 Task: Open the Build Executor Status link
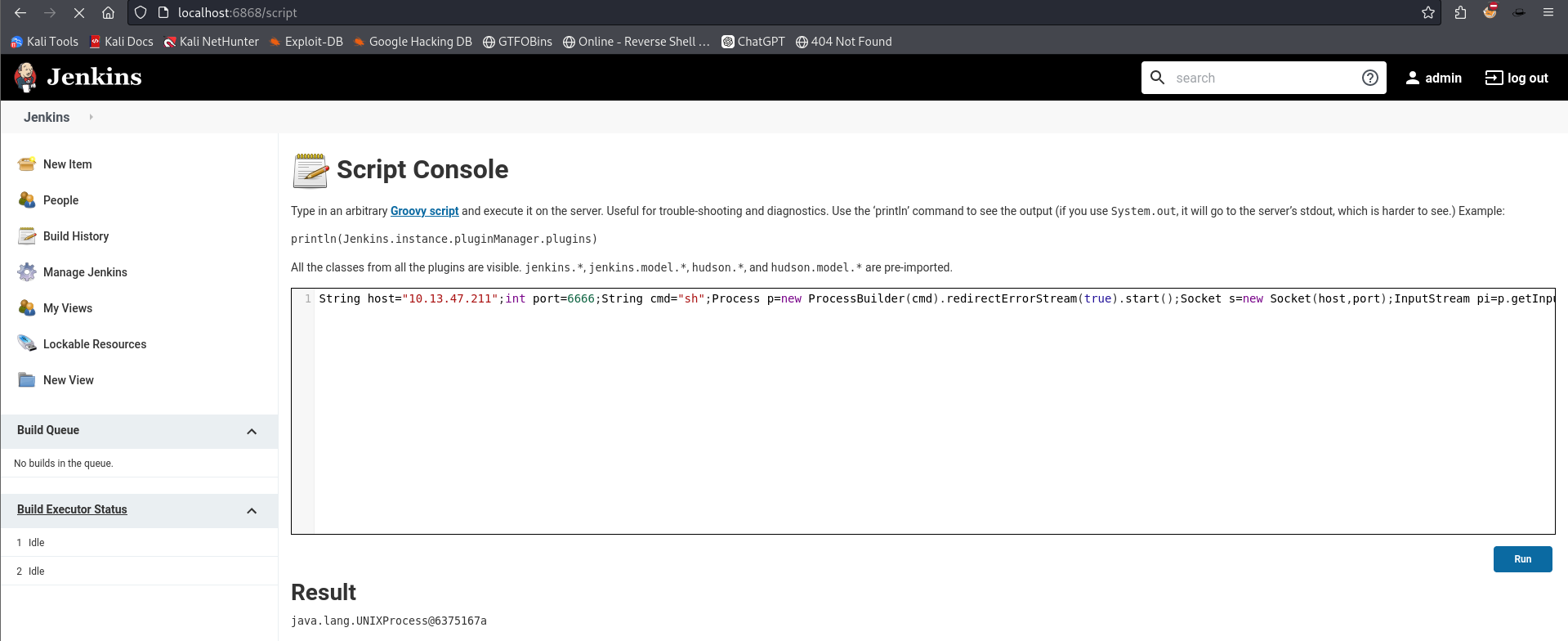72,509
